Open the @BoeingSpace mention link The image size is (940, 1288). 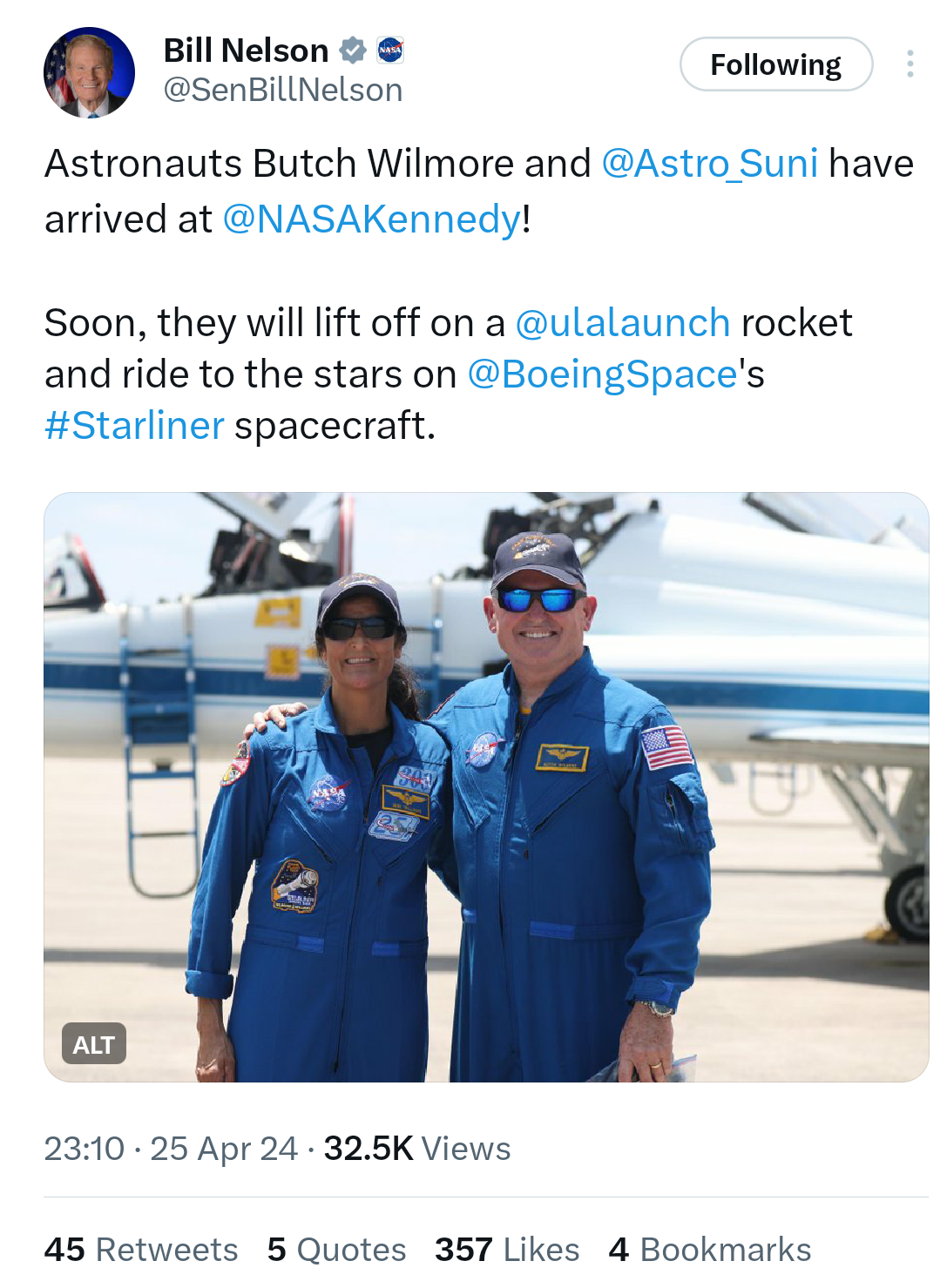click(x=603, y=374)
